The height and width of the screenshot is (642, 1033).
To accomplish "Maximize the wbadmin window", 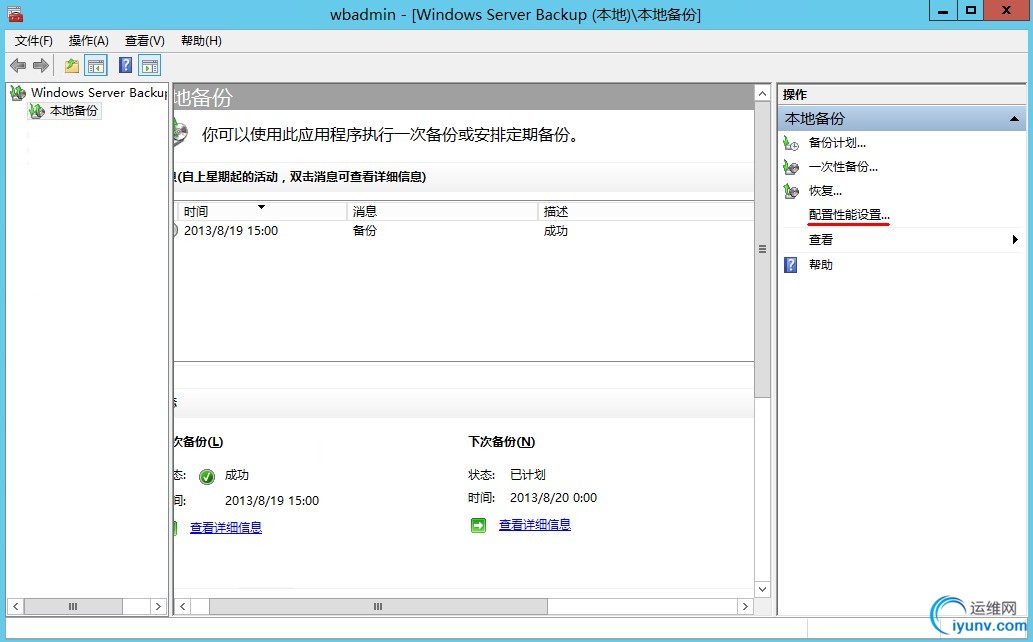I will click(x=970, y=11).
